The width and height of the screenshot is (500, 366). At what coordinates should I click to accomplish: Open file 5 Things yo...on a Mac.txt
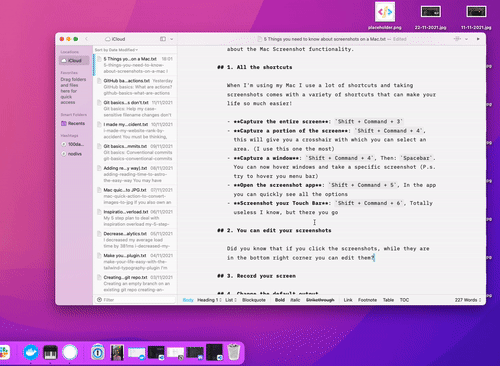point(135,65)
